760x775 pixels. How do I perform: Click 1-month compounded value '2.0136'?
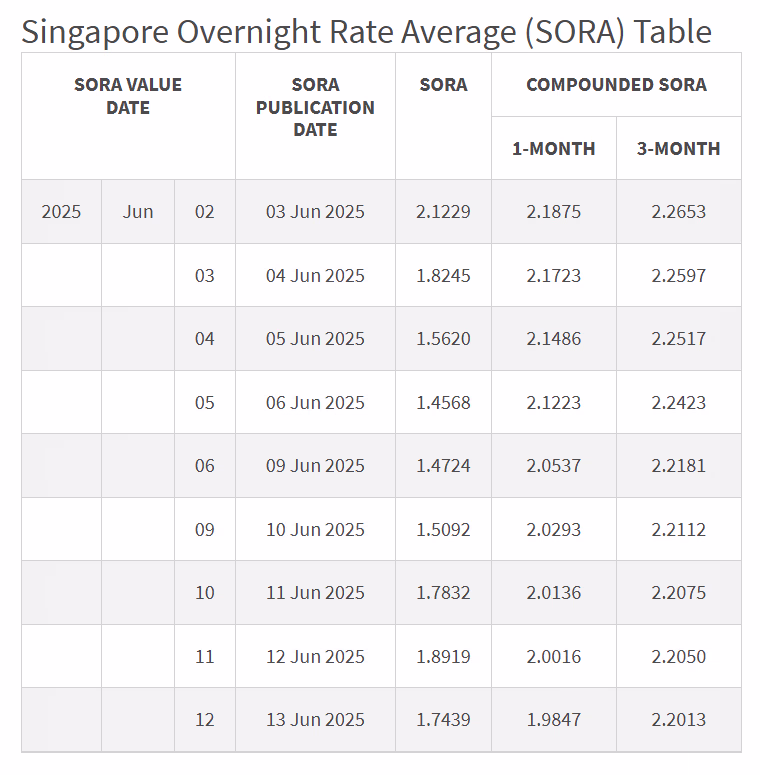(553, 593)
